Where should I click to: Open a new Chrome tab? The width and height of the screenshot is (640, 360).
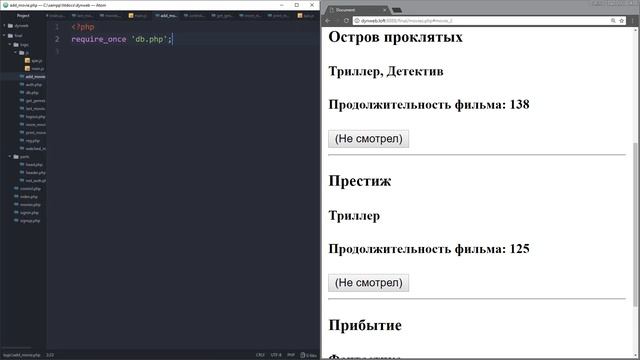coord(397,10)
